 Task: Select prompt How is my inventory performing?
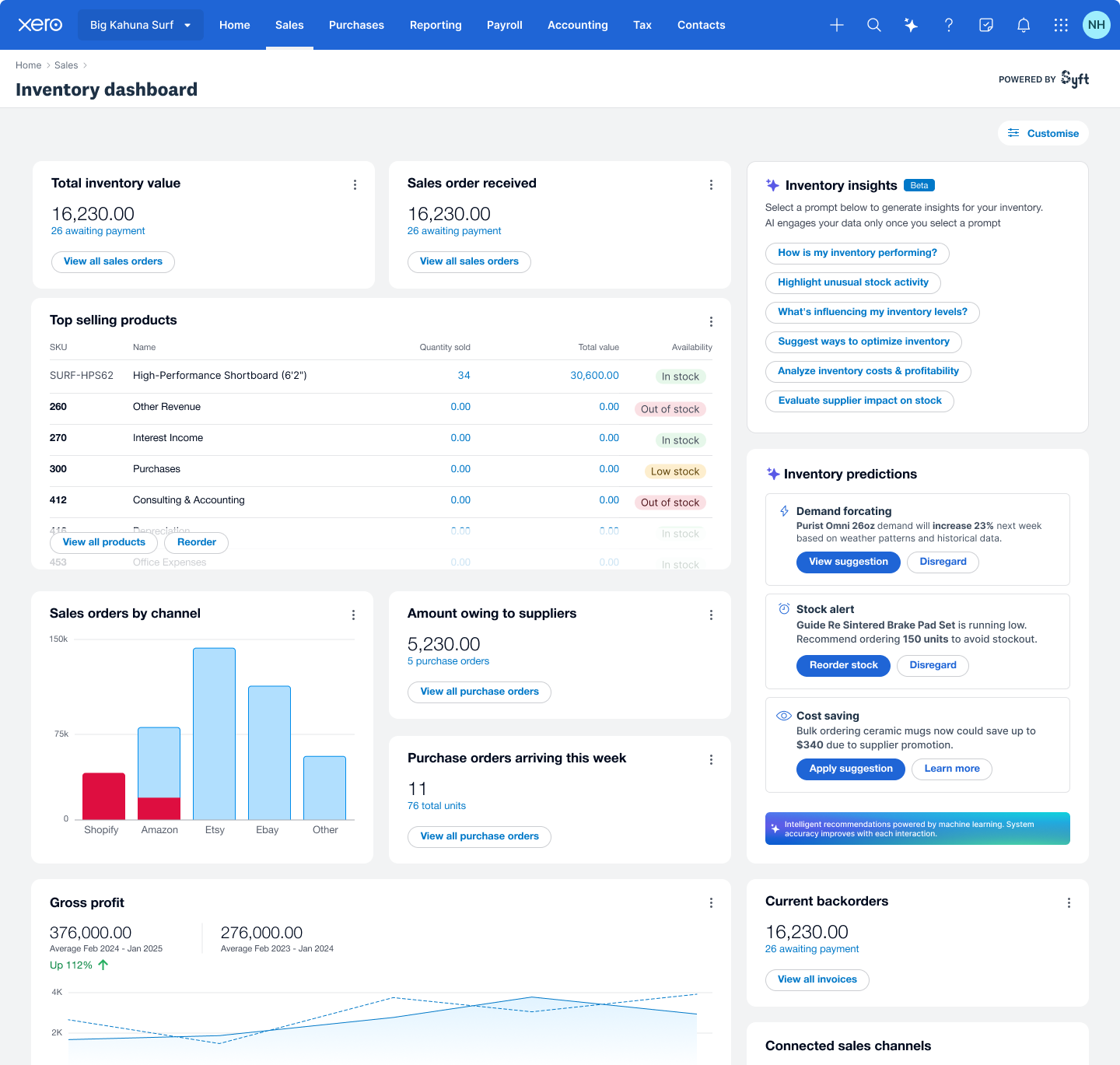pyautogui.click(x=857, y=254)
